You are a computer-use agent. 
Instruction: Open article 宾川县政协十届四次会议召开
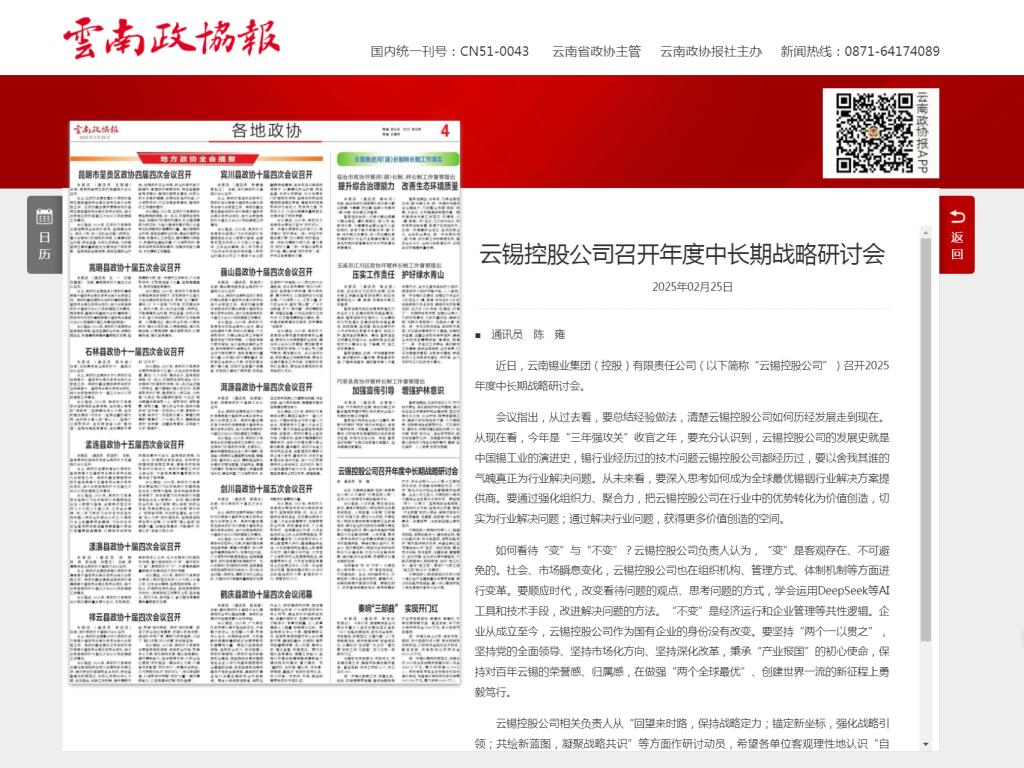click(266, 174)
